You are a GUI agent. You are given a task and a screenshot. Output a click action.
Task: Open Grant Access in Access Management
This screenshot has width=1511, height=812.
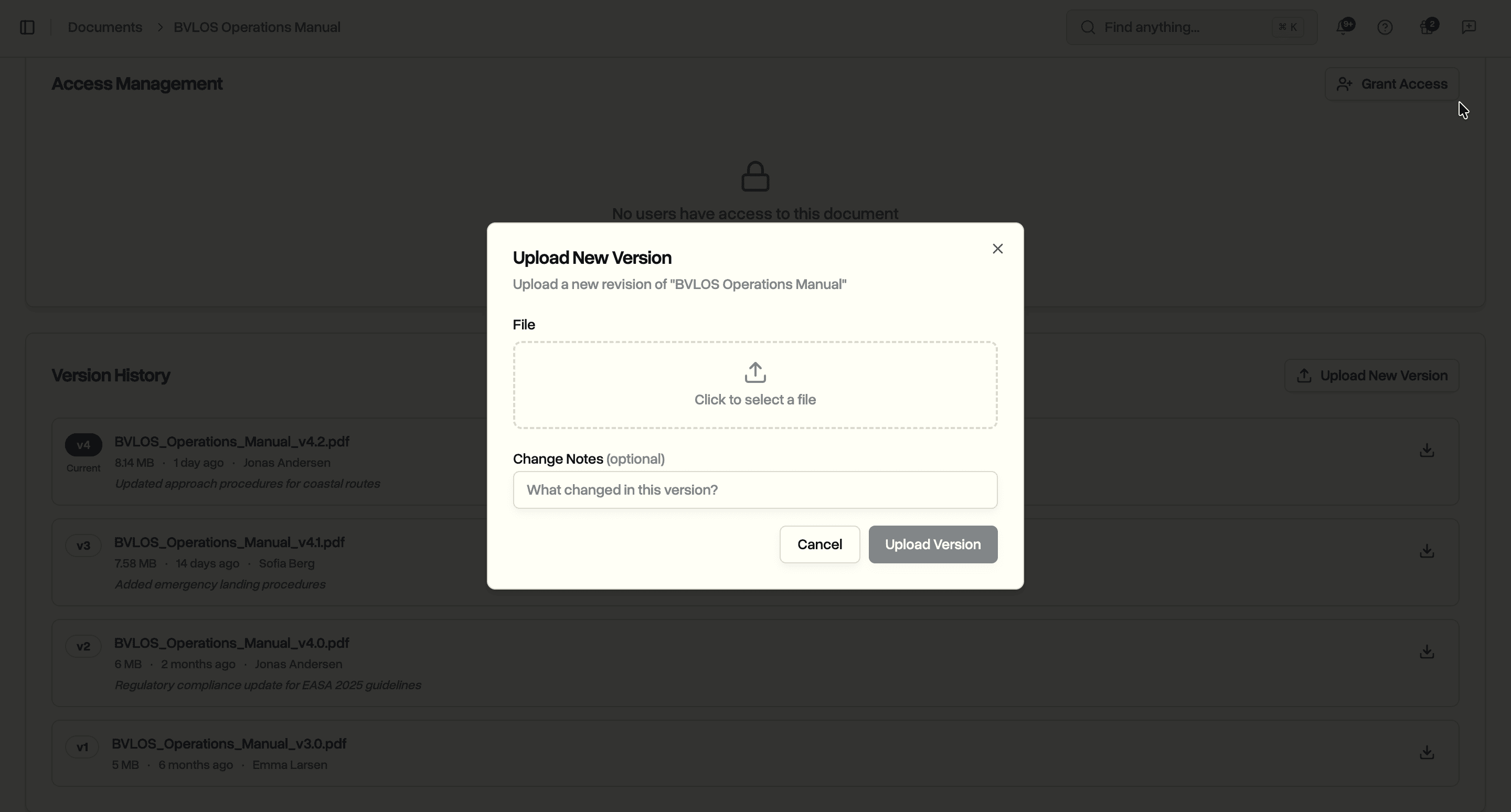(x=1391, y=83)
